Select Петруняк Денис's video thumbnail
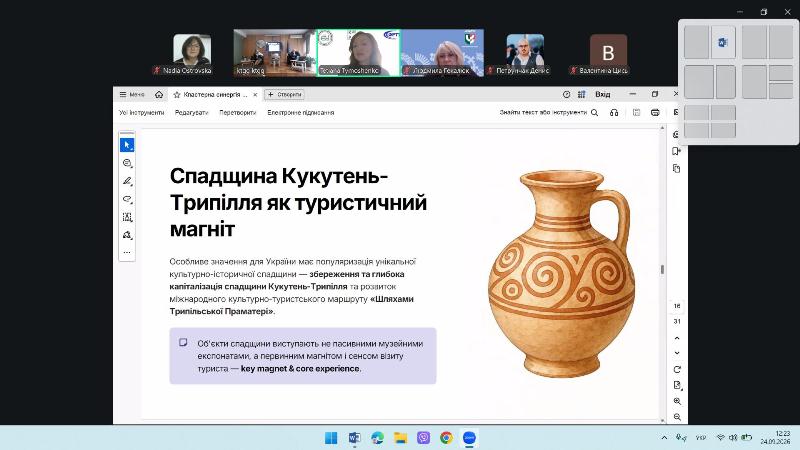The height and width of the screenshot is (450, 800). coord(525,54)
